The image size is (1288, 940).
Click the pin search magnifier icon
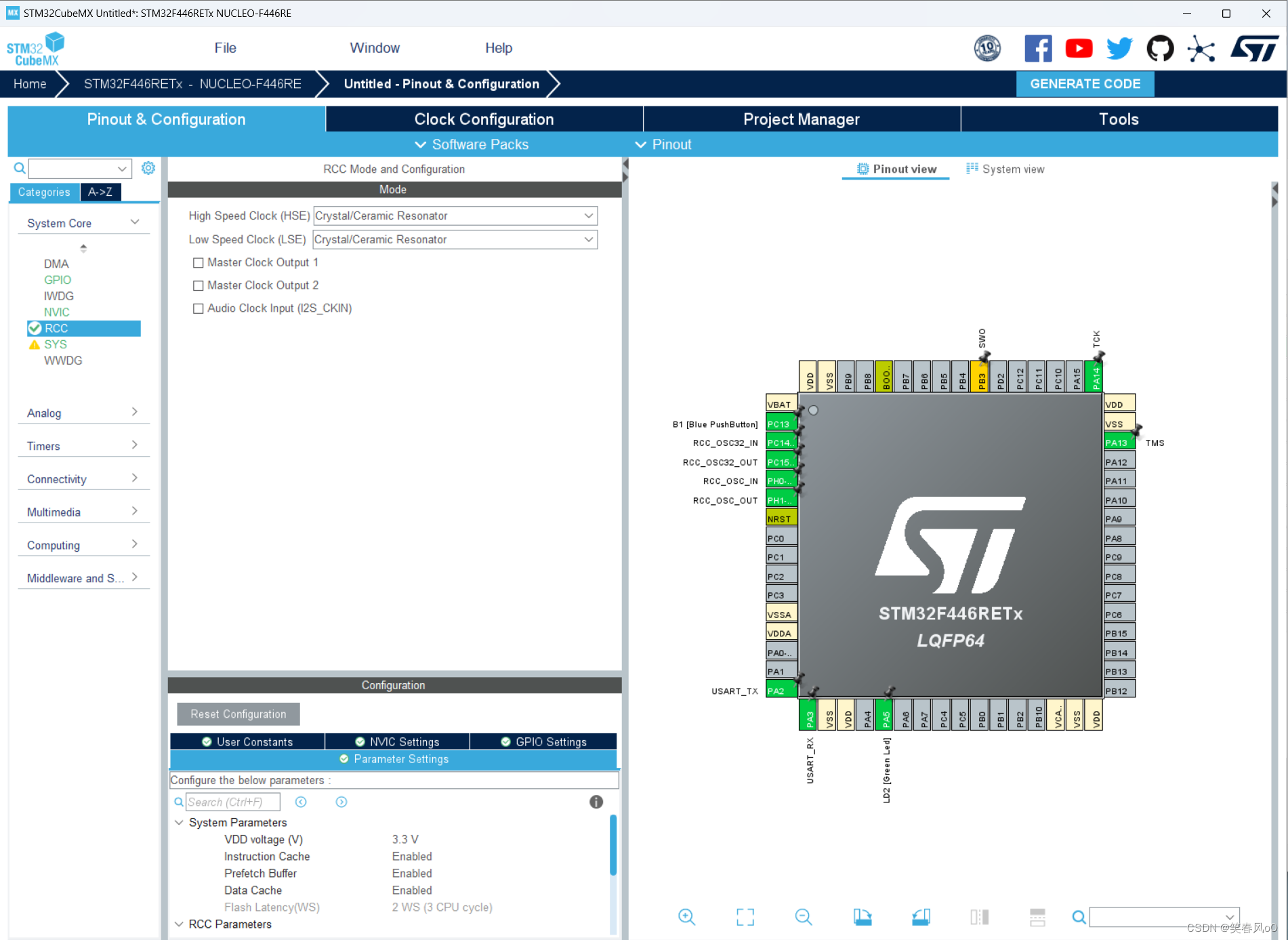(1079, 918)
